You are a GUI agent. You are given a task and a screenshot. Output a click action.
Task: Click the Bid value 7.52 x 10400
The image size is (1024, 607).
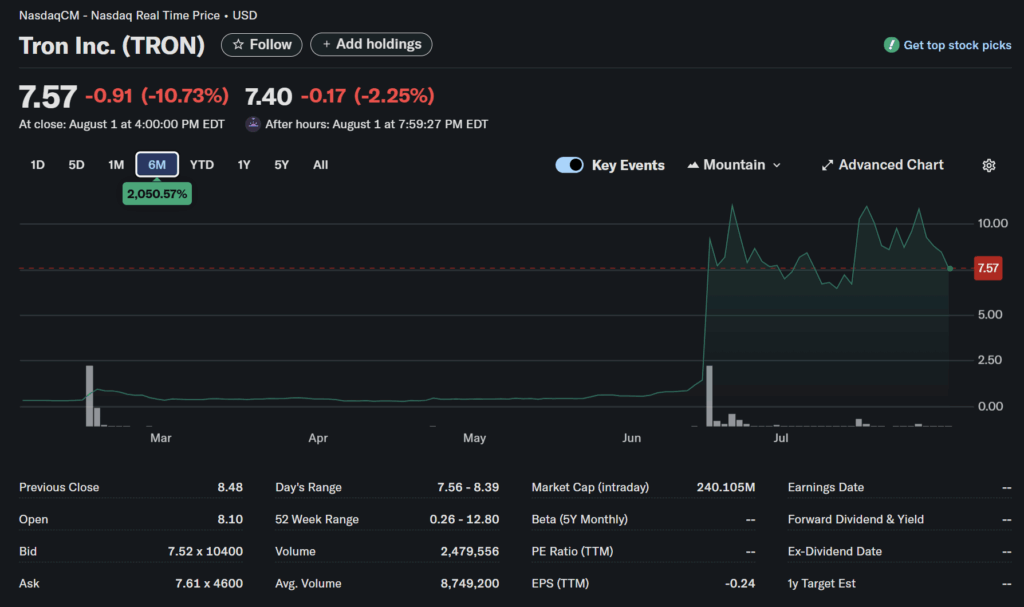pyautogui.click(x=205, y=551)
